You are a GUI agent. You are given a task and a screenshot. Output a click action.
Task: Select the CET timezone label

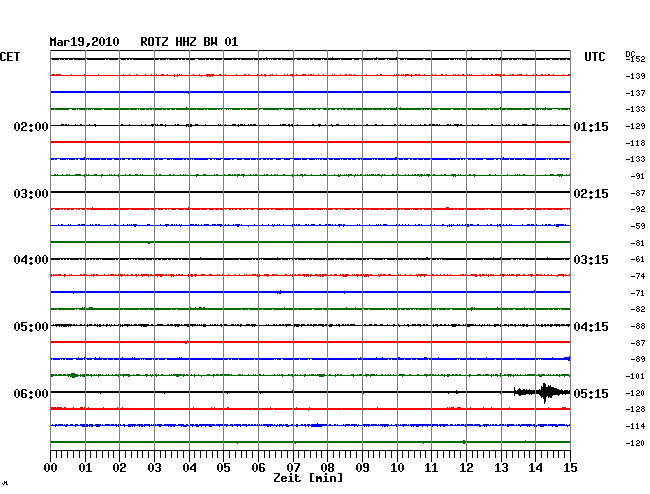point(10,57)
